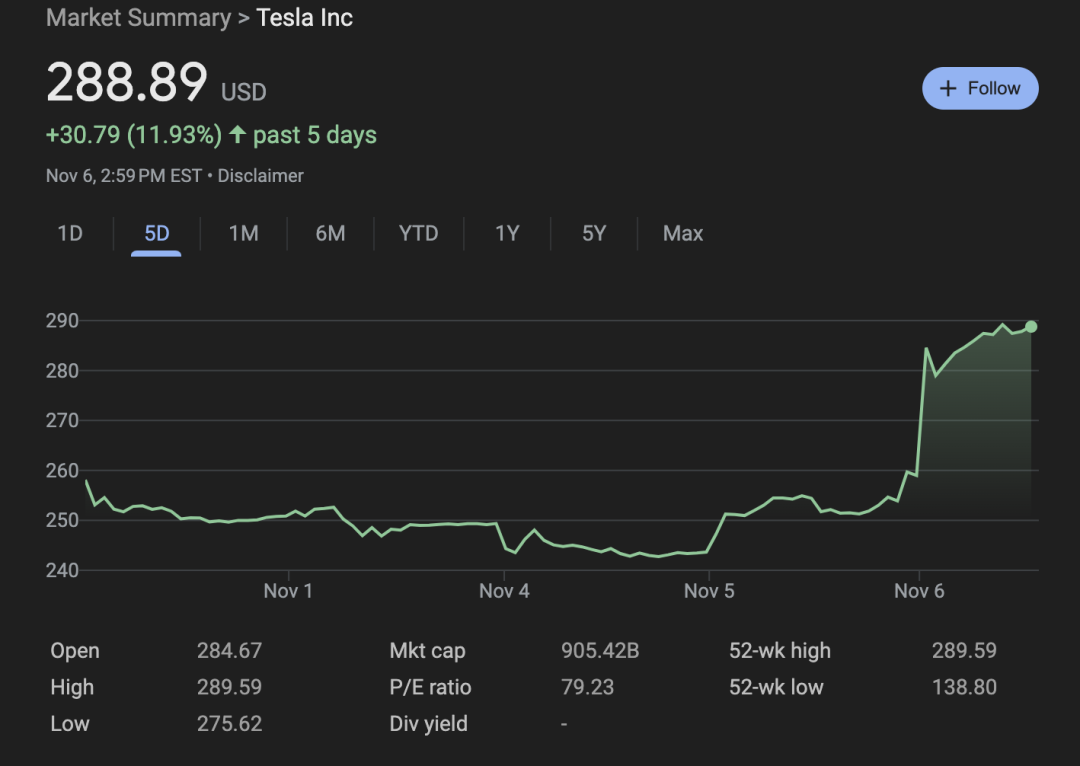Screen dimensions: 1080x766
Task: Click the 290 y-axis label
Action: point(62,321)
